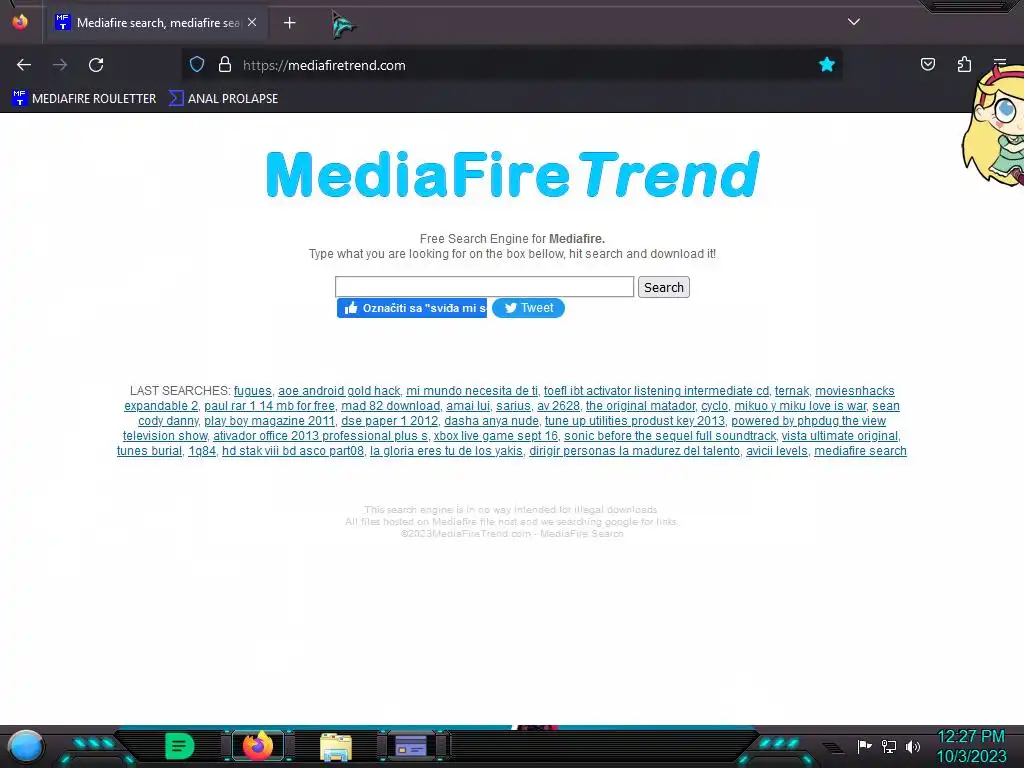Image resolution: width=1024 pixels, height=768 pixels.
Task: Go back with the browser back arrow
Action: tap(24, 65)
